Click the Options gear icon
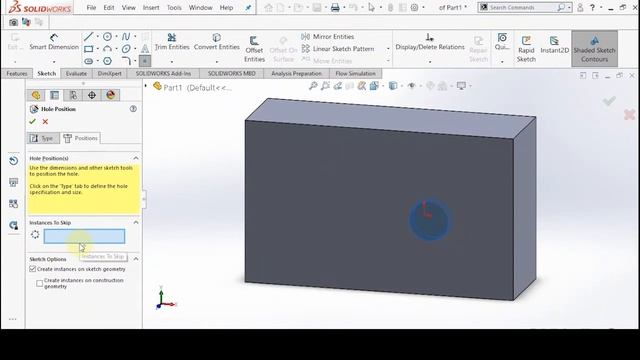The width and height of the screenshot is (640, 360). pyautogui.click(x=414, y=7)
